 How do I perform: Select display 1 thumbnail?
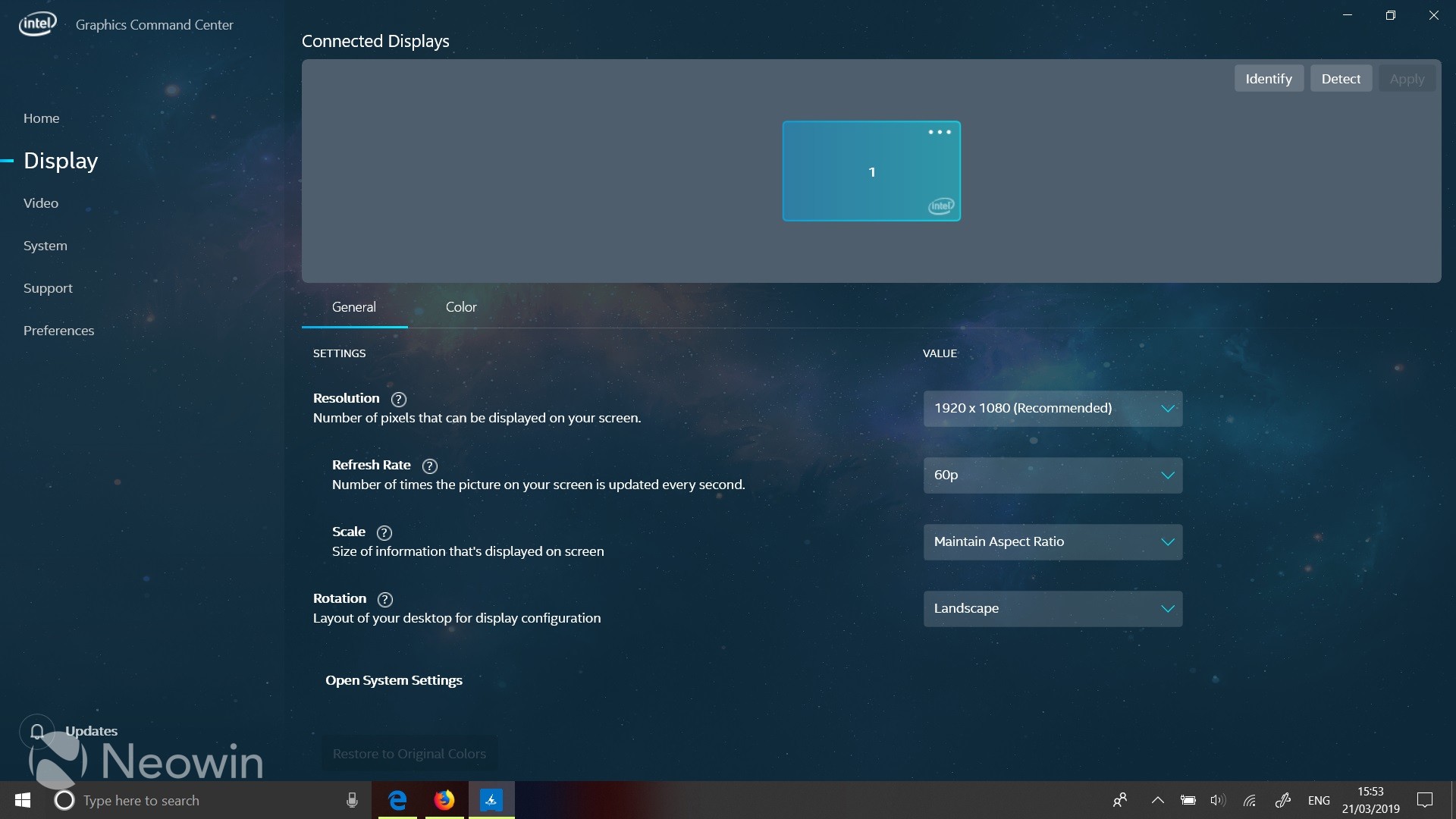[x=871, y=171]
